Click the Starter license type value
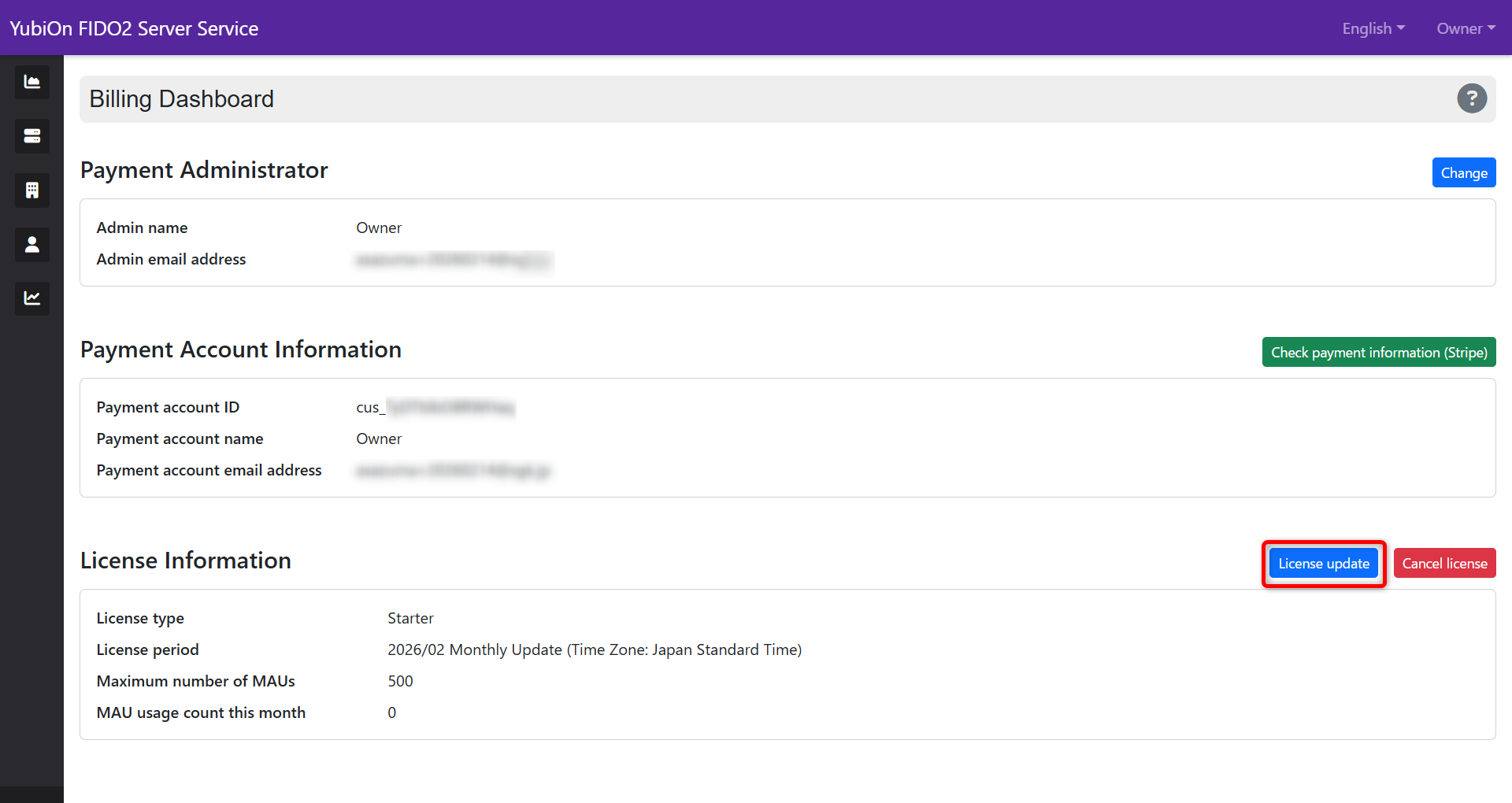1512x803 pixels. coord(410,619)
